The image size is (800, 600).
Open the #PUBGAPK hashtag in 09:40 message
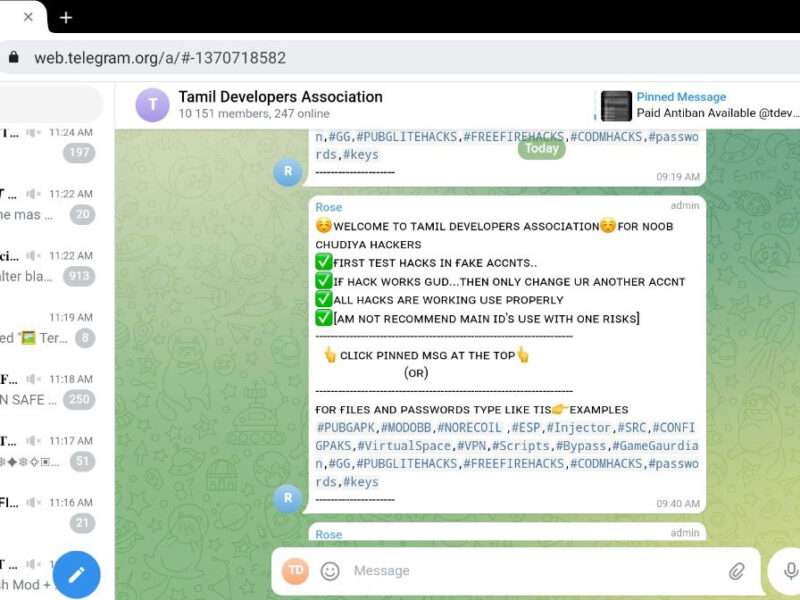(346, 428)
